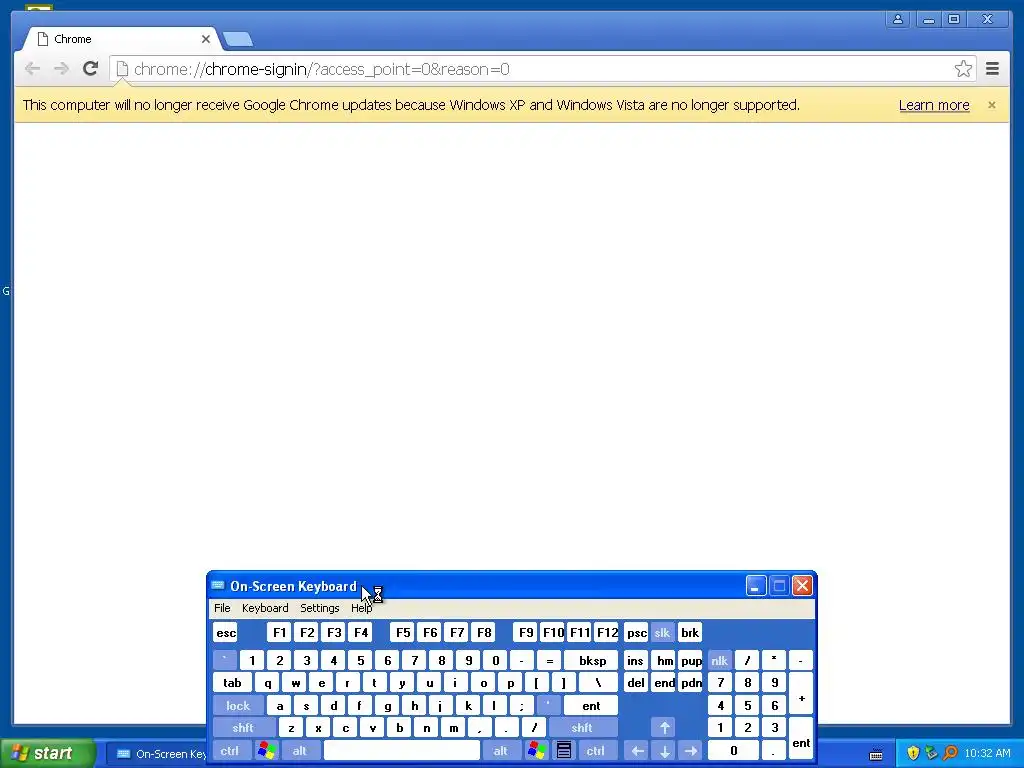Click the right arrow key

(691, 751)
